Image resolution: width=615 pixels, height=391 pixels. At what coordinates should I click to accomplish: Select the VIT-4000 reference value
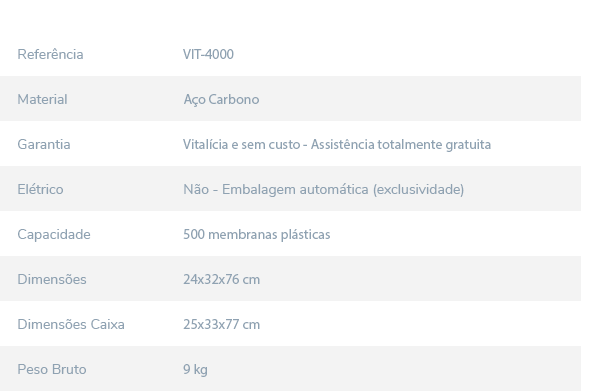coord(208,54)
